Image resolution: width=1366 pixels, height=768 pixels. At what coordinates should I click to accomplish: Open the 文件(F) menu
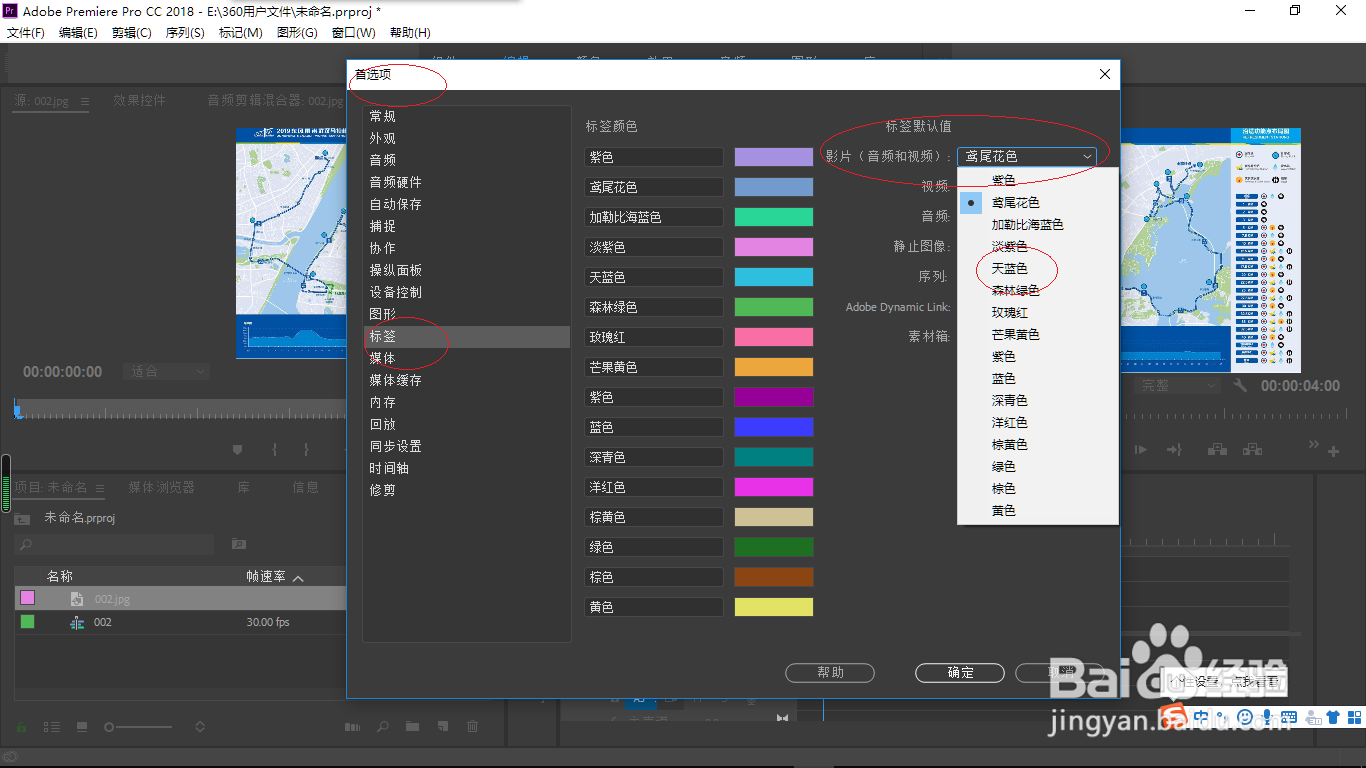tap(25, 32)
